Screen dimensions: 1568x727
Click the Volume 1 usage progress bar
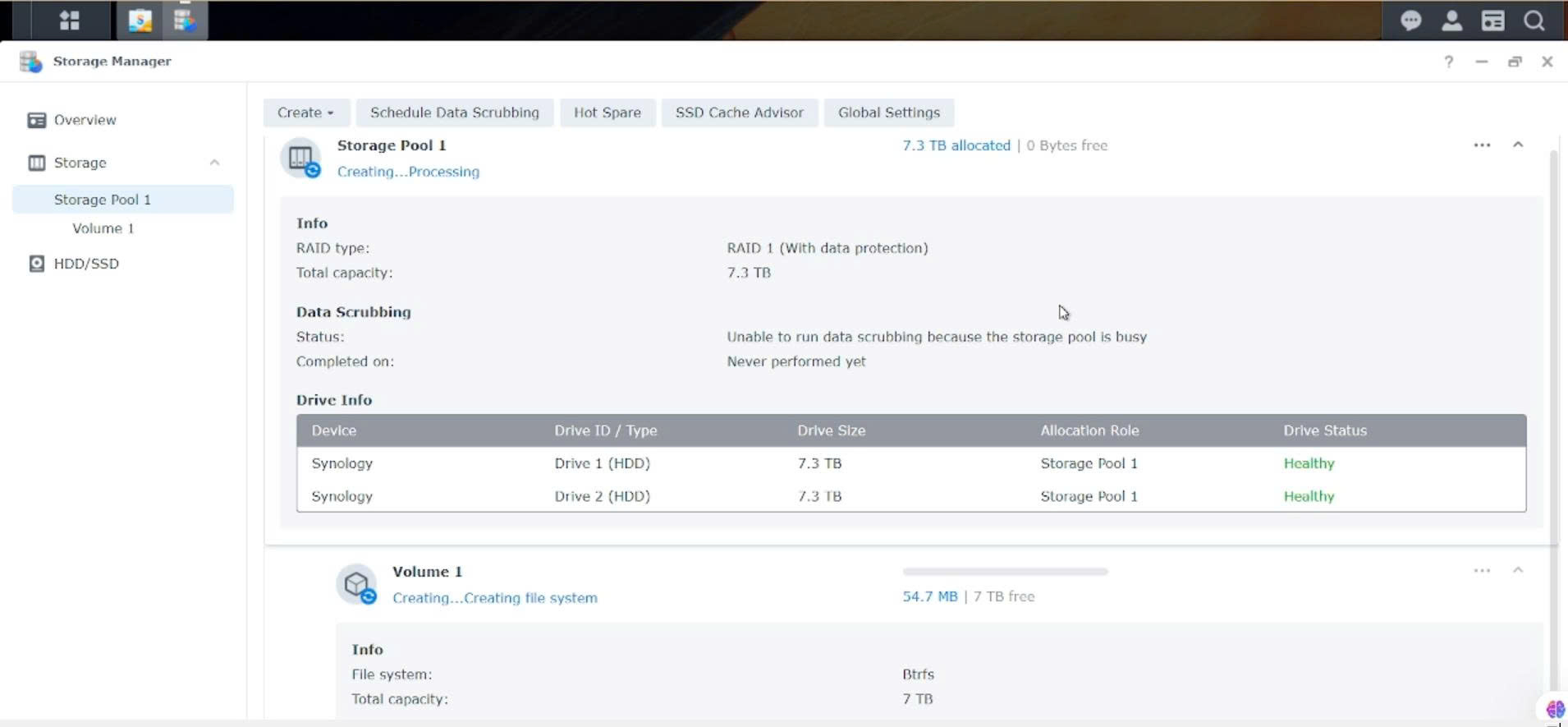pyautogui.click(x=1005, y=572)
